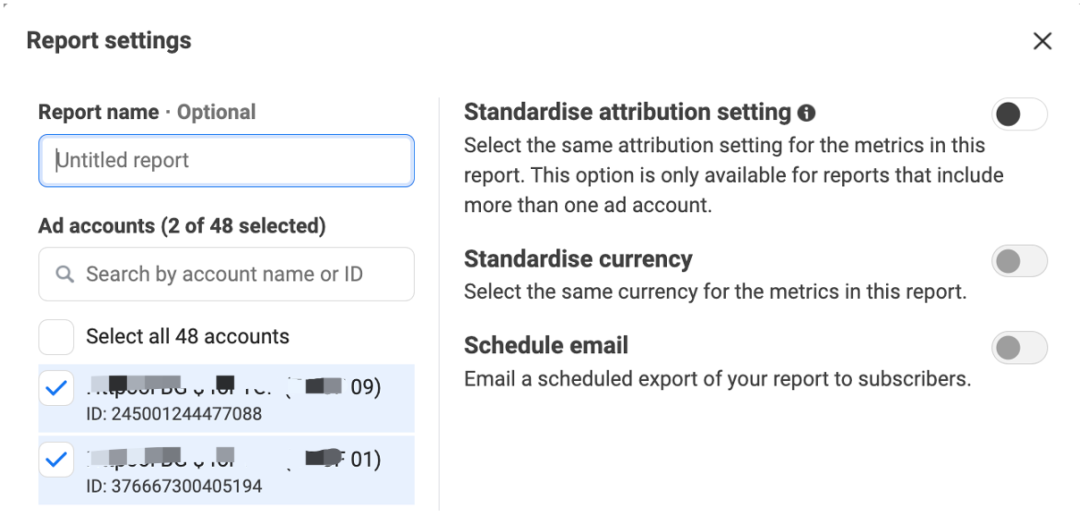Click the Report name Optional label
The width and height of the screenshot is (1080, 524).
147,112
